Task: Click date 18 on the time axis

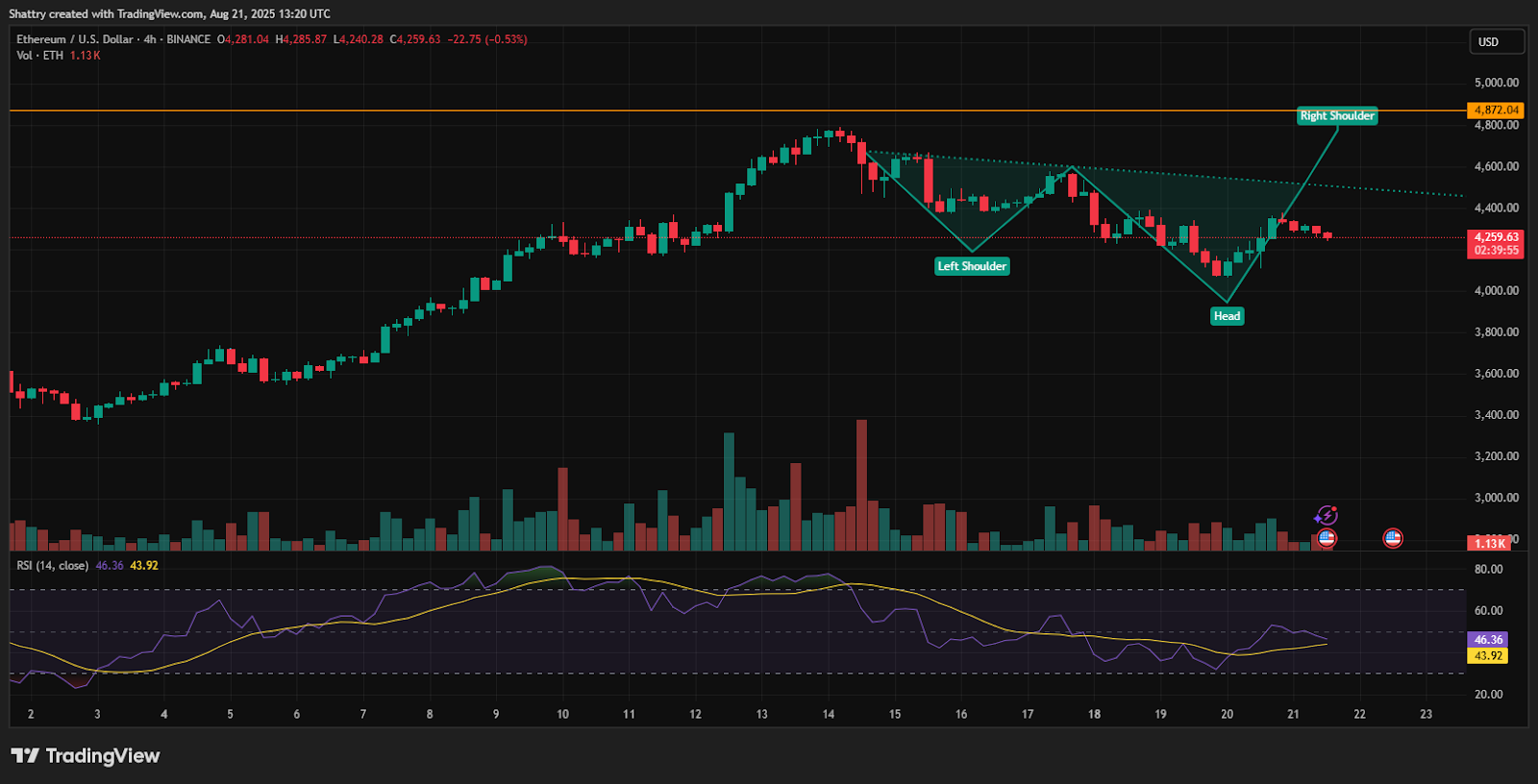Action: [1094, 715]
